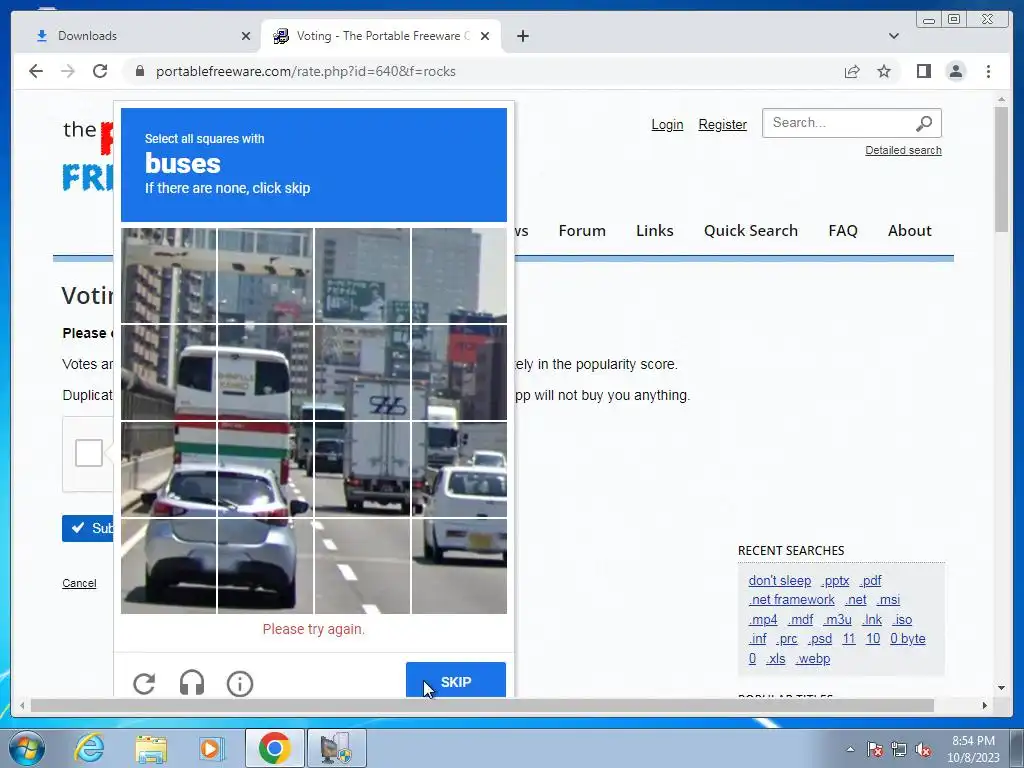Switch to the audio challenge headphones icon
This screenshot has width=1024, height=768.
click(x=192, y=683)
